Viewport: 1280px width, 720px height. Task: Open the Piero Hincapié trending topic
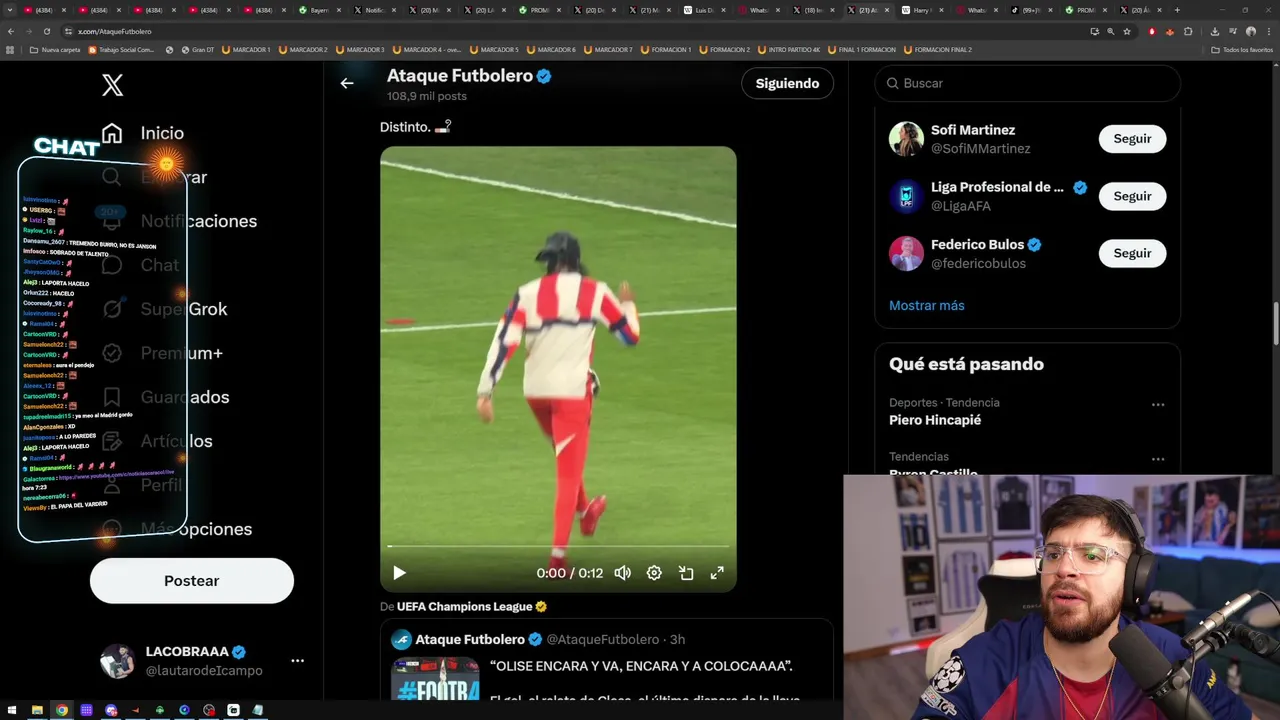tap(935, 420)
